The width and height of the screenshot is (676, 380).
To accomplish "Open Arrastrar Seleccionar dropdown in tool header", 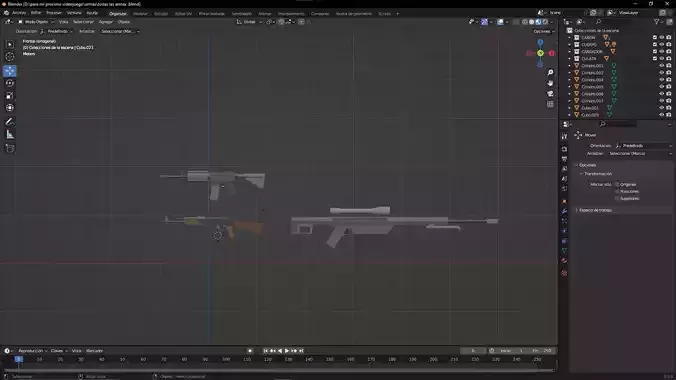I will [120, 31].
